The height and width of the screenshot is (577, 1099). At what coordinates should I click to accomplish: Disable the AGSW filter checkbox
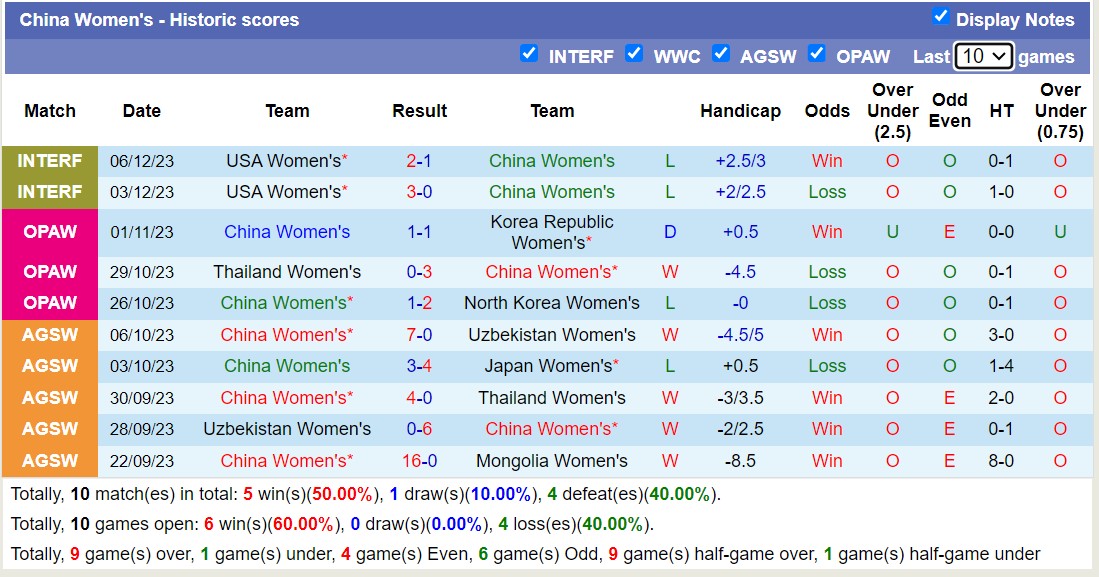pos(720,54)
